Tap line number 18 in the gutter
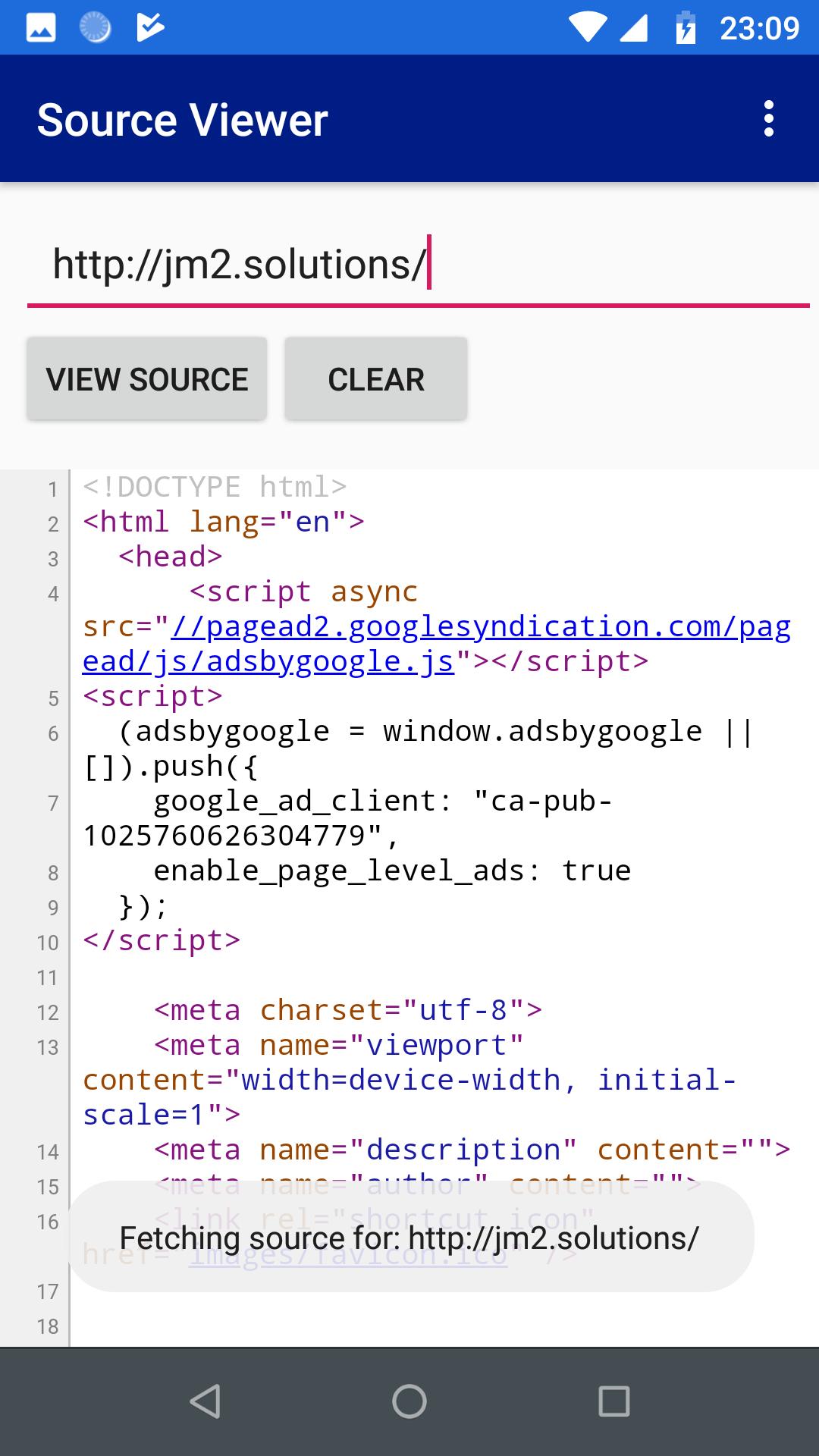Image resolution: width=819 pixels, height=1456 pixels. click(48, 1326)
